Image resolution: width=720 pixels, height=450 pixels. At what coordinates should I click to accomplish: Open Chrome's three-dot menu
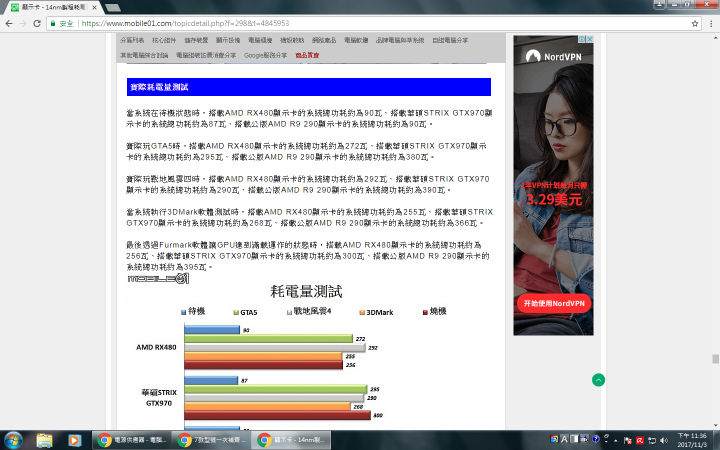pyautogui.click(x=711, y=23)
